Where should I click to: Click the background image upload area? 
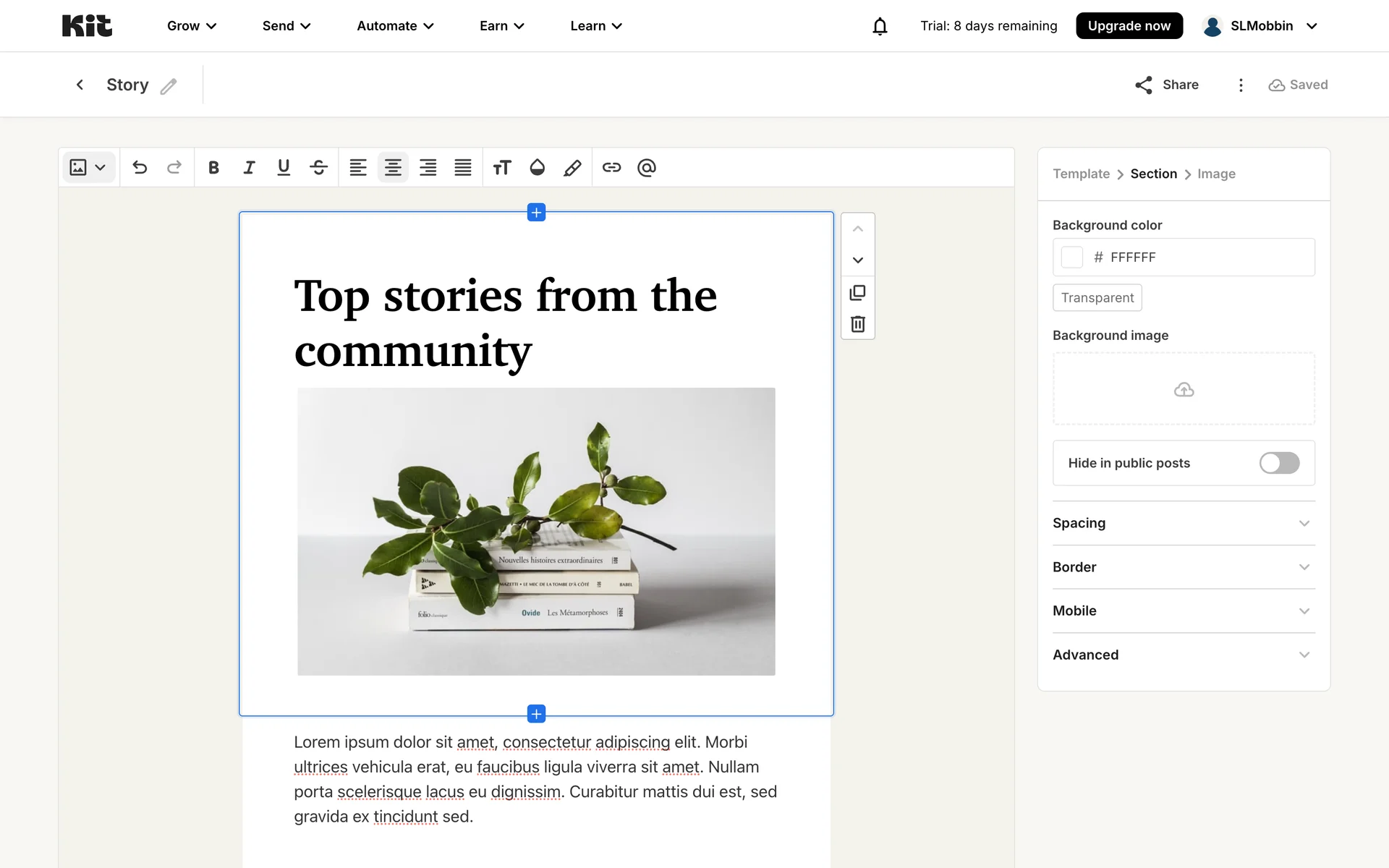(1184, 389)
